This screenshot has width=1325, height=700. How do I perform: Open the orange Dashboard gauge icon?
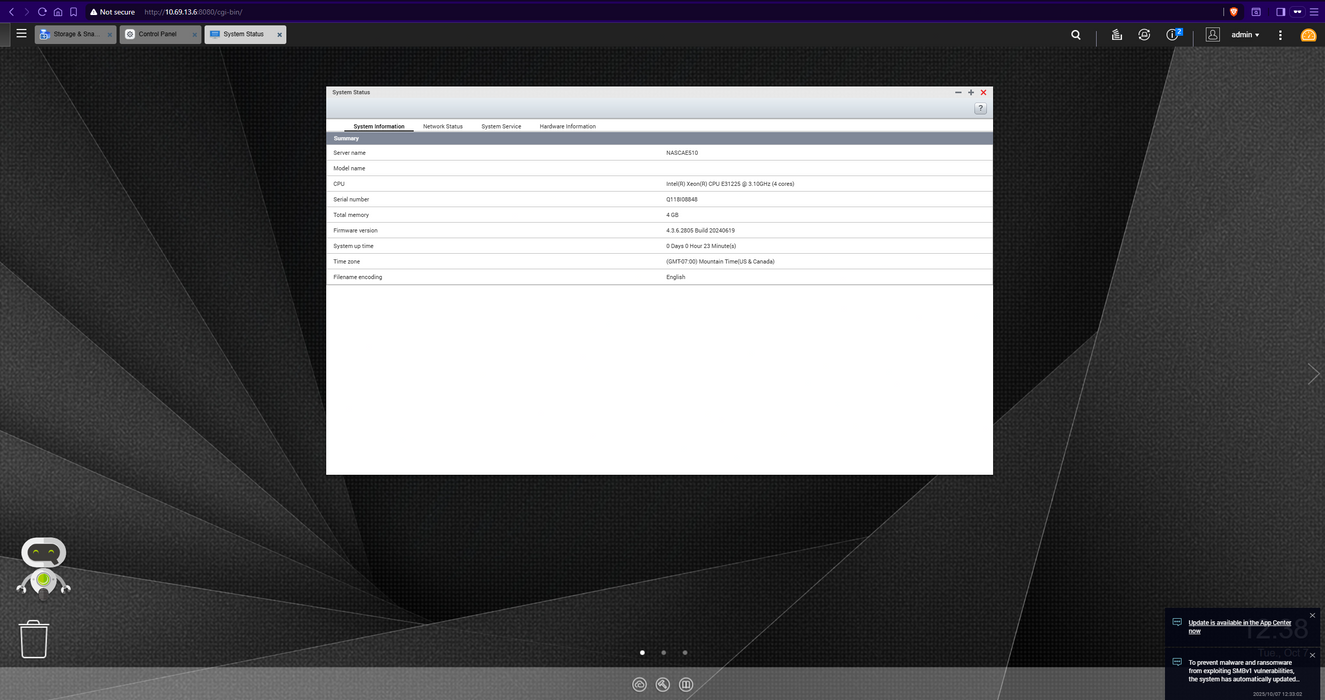(1308, 35)
